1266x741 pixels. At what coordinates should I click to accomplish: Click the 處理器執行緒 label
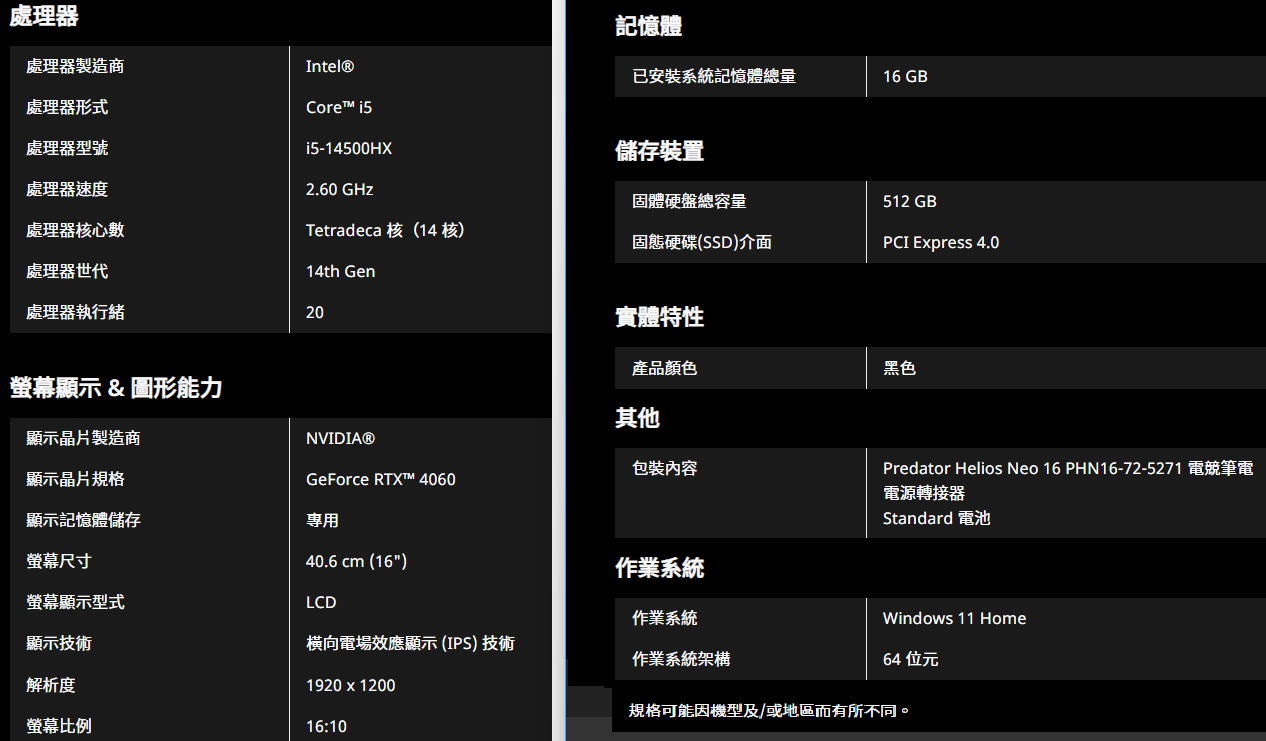(75, 312)
